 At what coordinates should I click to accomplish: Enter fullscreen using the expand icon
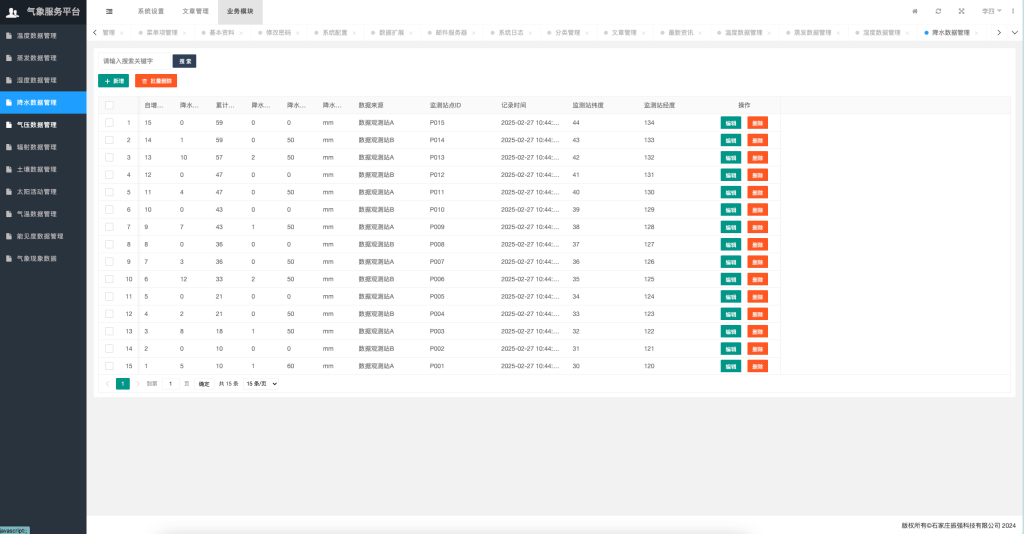pyautogui.click(x=961, y=11)
